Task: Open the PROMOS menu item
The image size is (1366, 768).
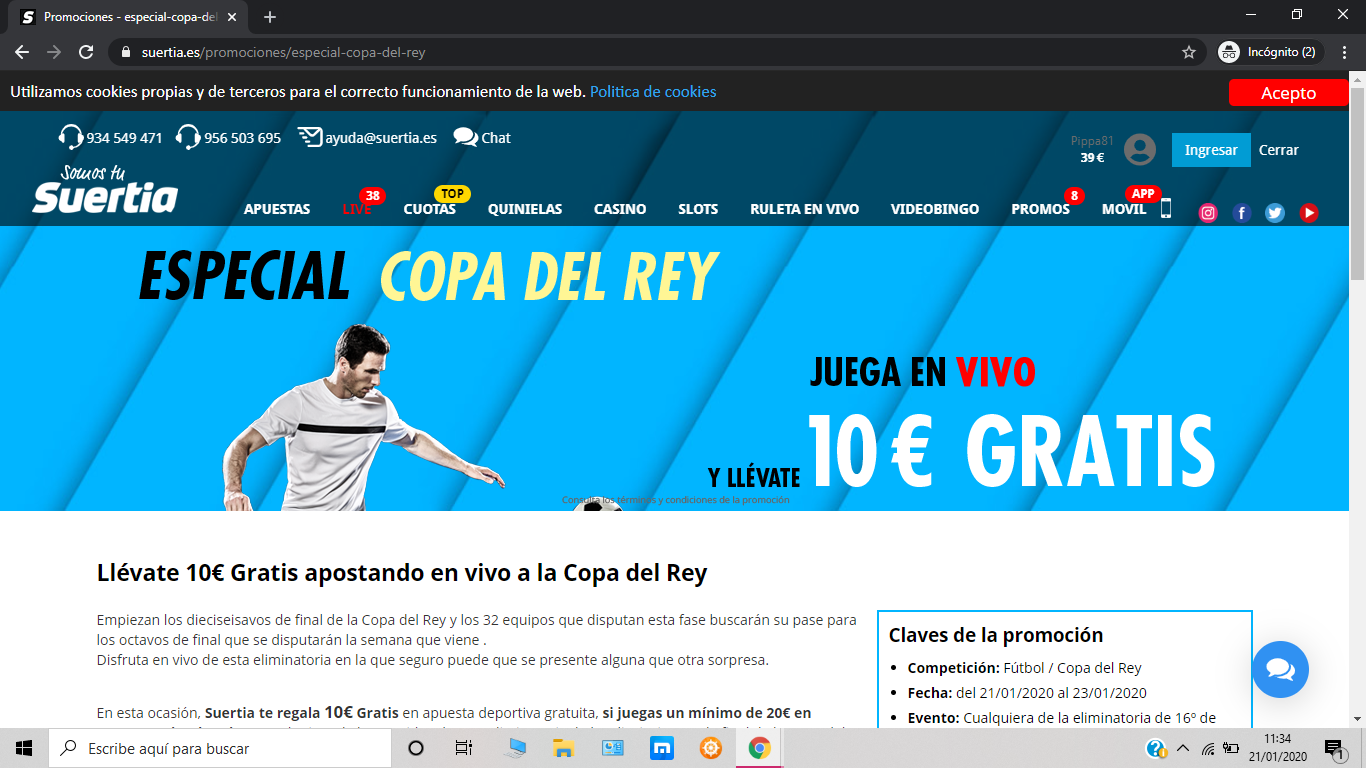Action: 1040,209
